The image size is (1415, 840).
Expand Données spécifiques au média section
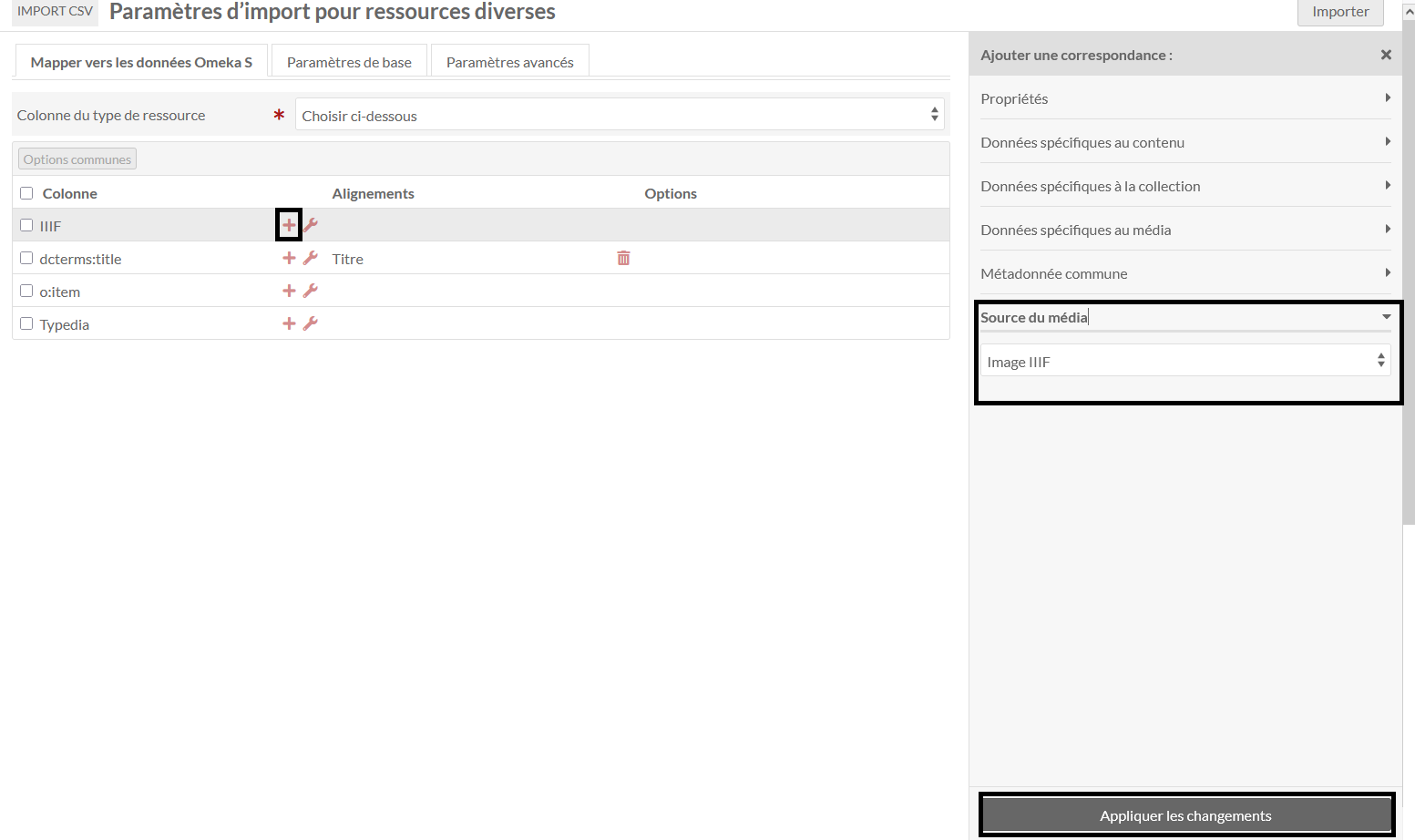click(1184, 230)
